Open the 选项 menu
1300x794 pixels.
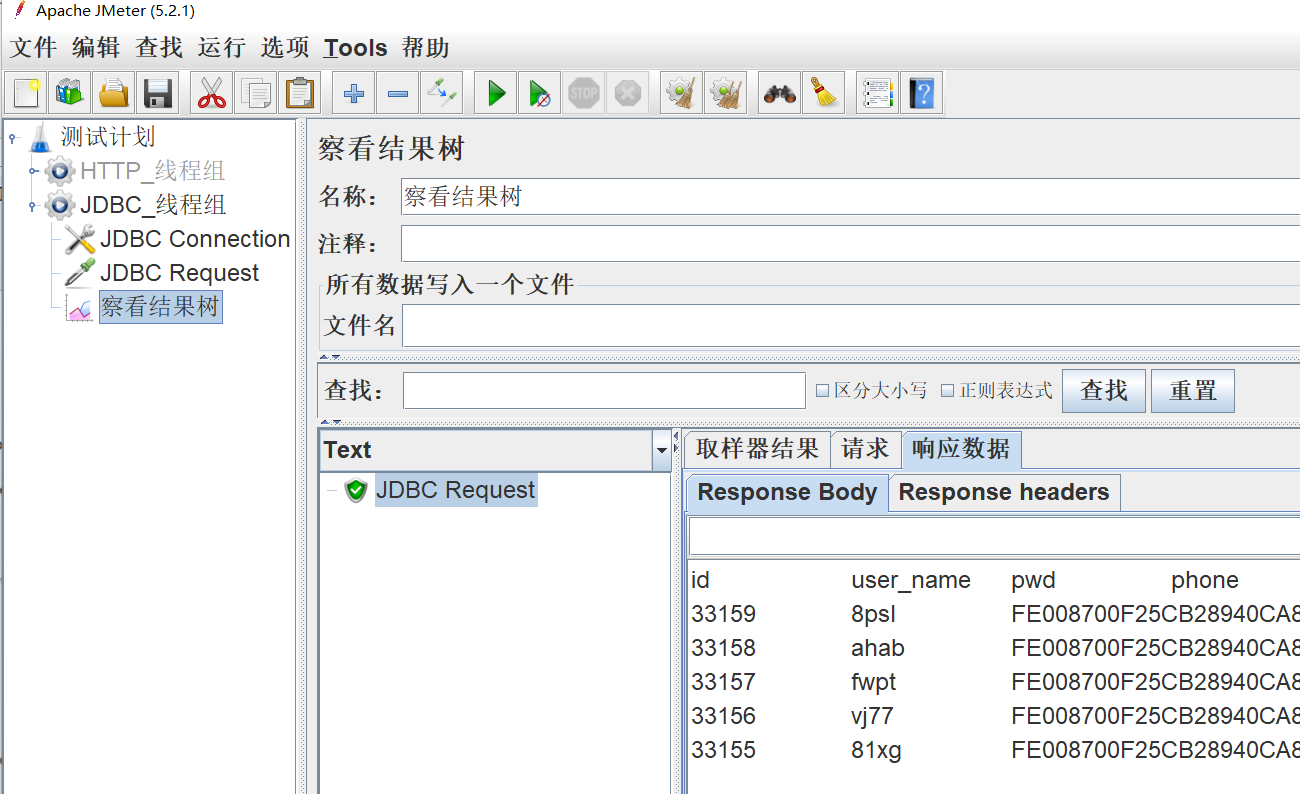[x=285, y=48]
